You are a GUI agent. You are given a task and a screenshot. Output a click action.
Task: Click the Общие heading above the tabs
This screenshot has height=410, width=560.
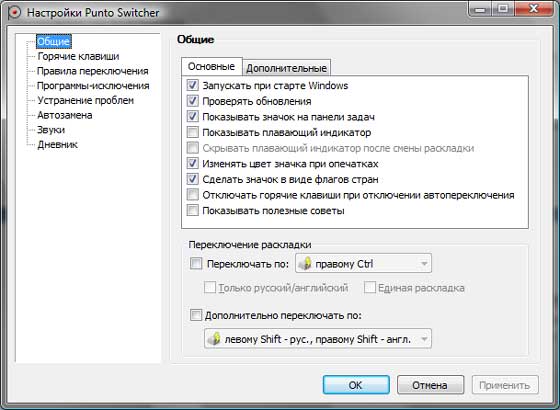(195, 39)
